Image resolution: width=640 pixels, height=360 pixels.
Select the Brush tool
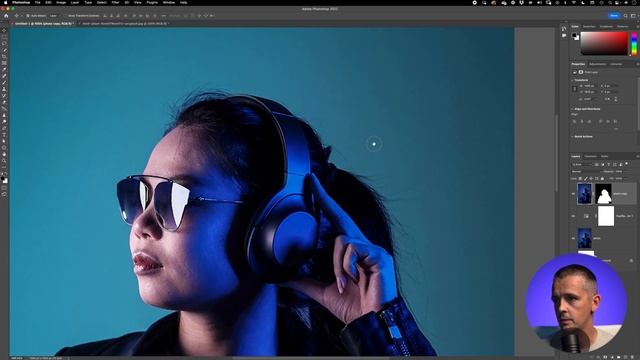pyautogui.click(x=4, y=82)
